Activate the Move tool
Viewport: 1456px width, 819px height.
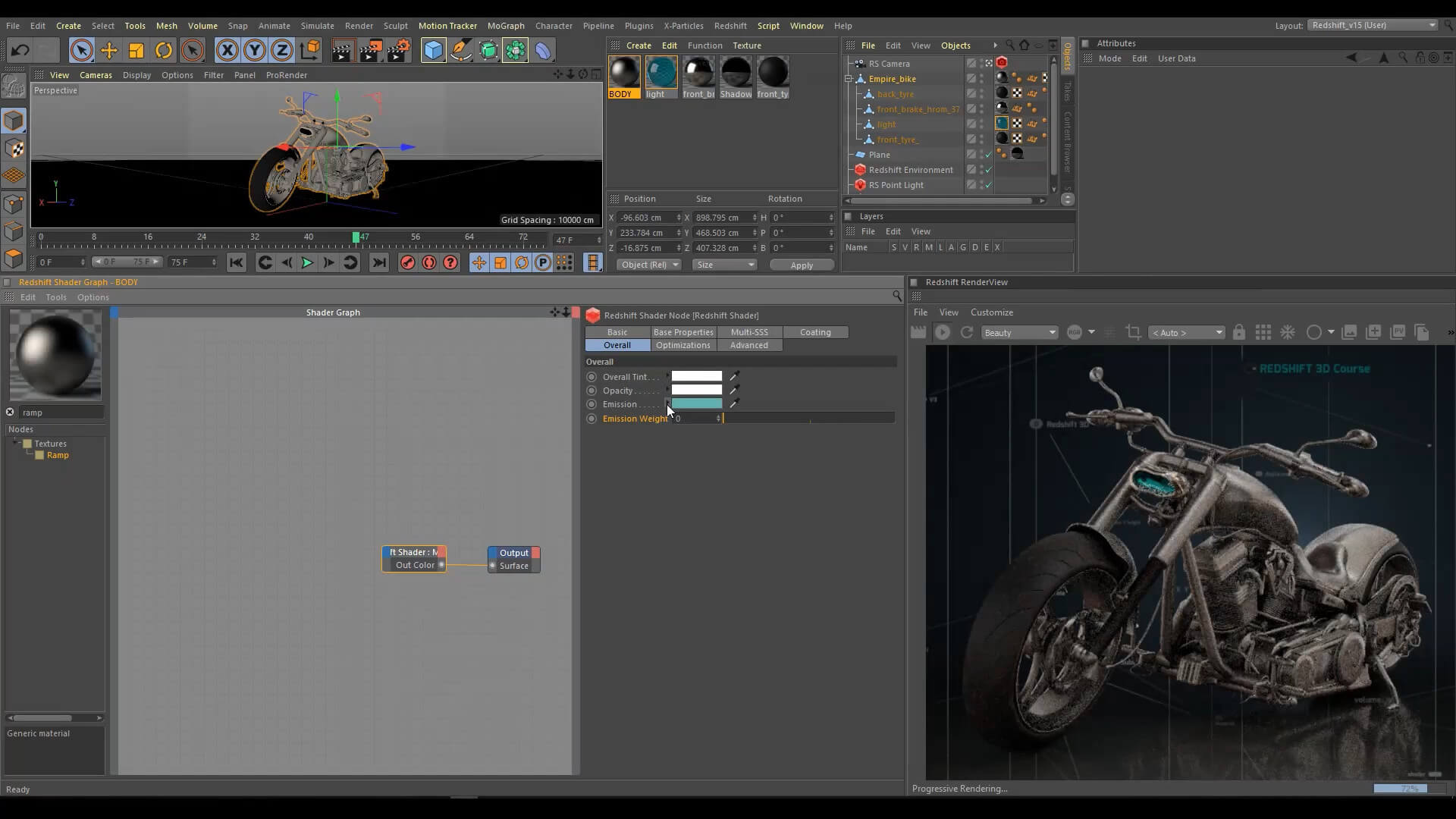coord(109,51)
